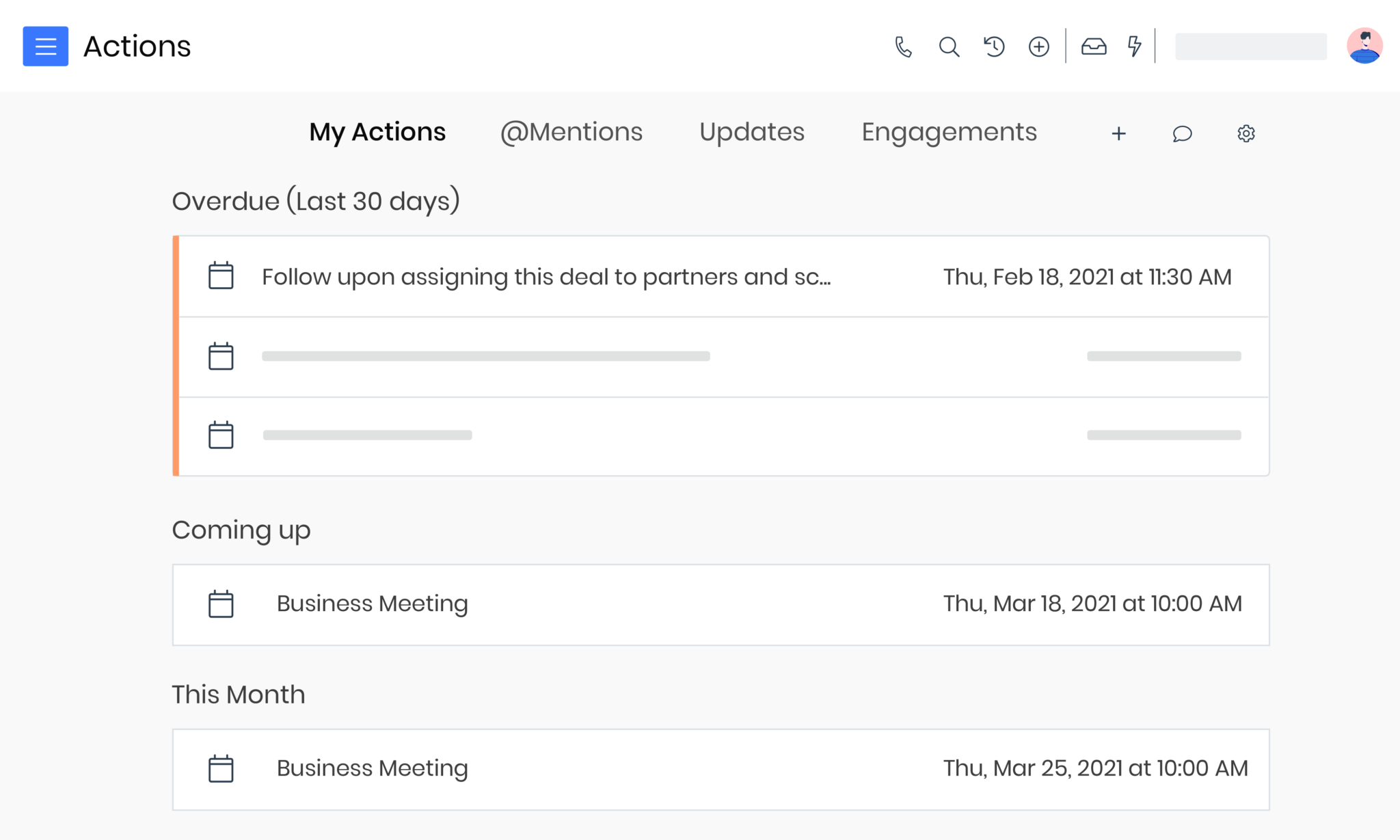Open Business Meeting scheduled Mar 18
The width and height of the screenshot is (1400, 840).
pos(371,604)
